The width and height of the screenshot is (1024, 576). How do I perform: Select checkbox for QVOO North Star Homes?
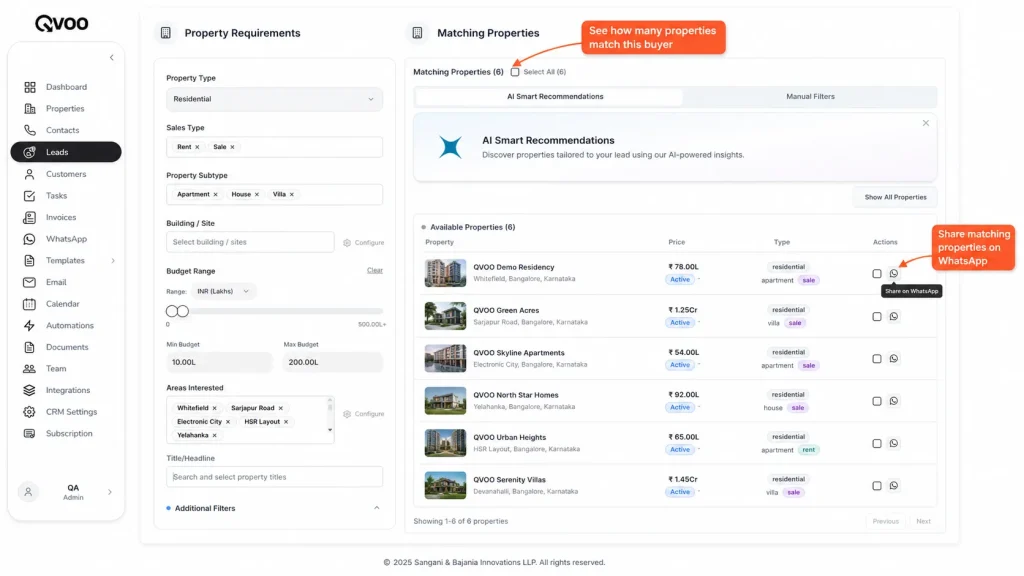point(877,401)
